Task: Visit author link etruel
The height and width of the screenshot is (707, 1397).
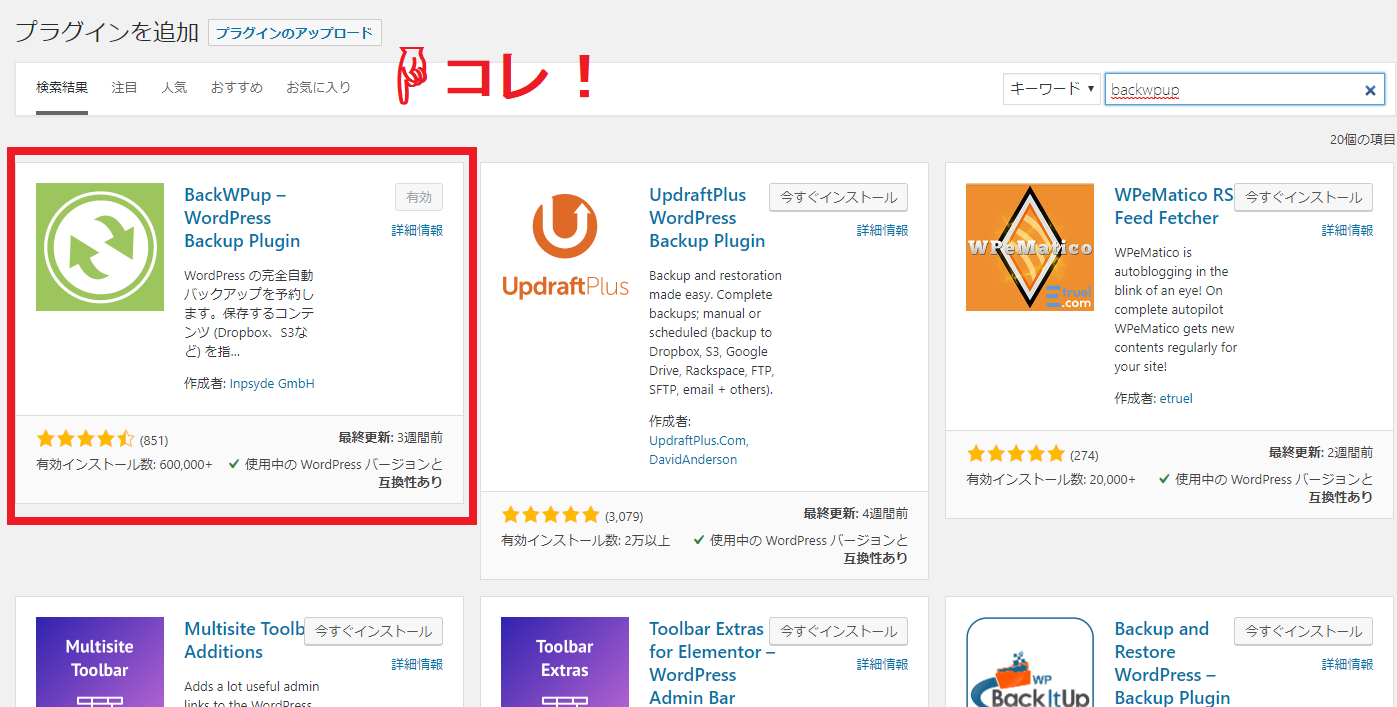Action: (x=1176, y=398)
